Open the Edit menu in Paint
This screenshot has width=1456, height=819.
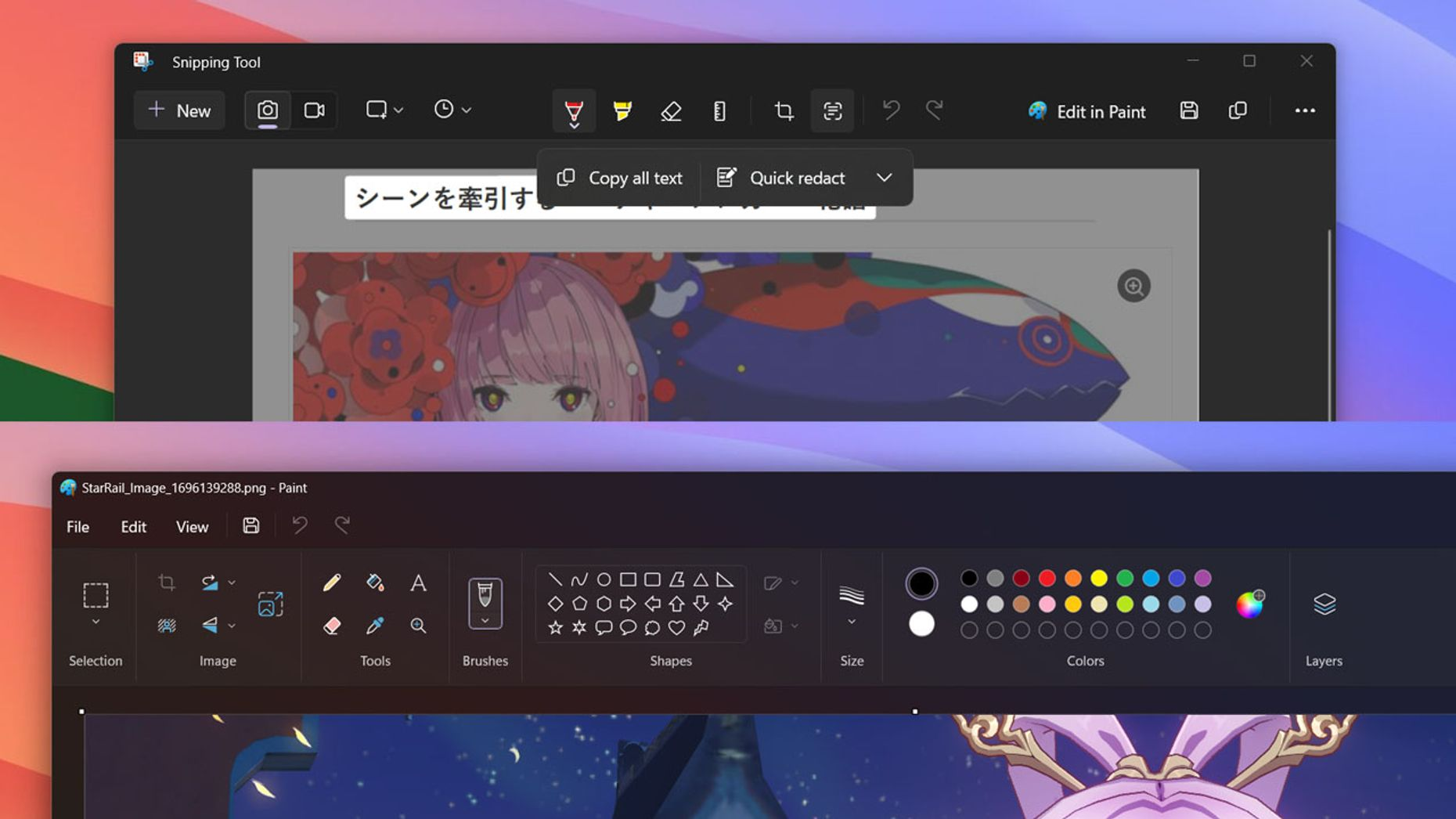(133, 527)
